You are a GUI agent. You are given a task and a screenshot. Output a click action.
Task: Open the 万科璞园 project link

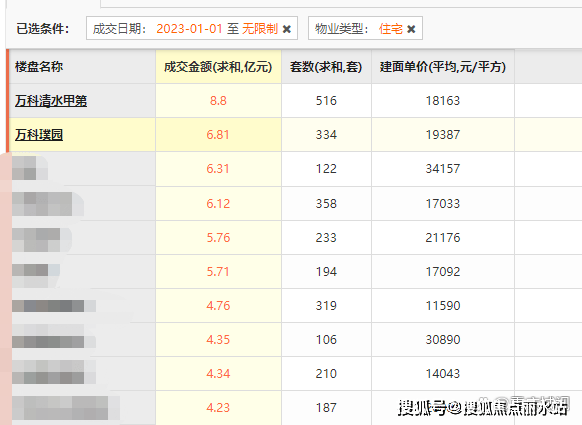tap(39, 134)
